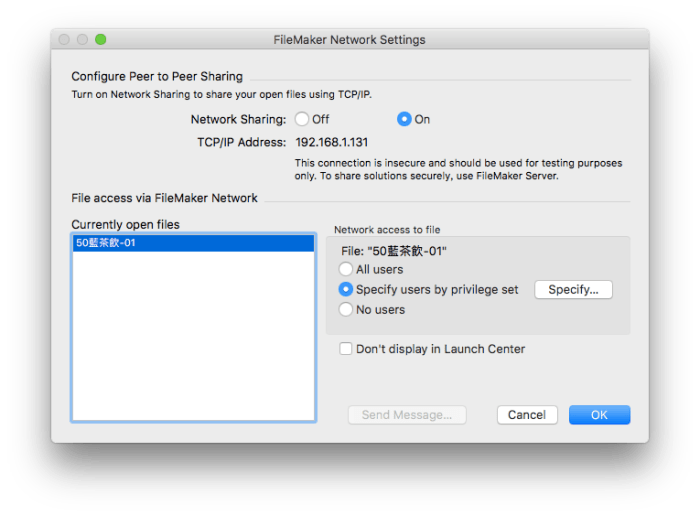Viewport: 700px width, 516px height.
Task: Click the FileMaker Network Settings title bar
Action: [349, 40]
